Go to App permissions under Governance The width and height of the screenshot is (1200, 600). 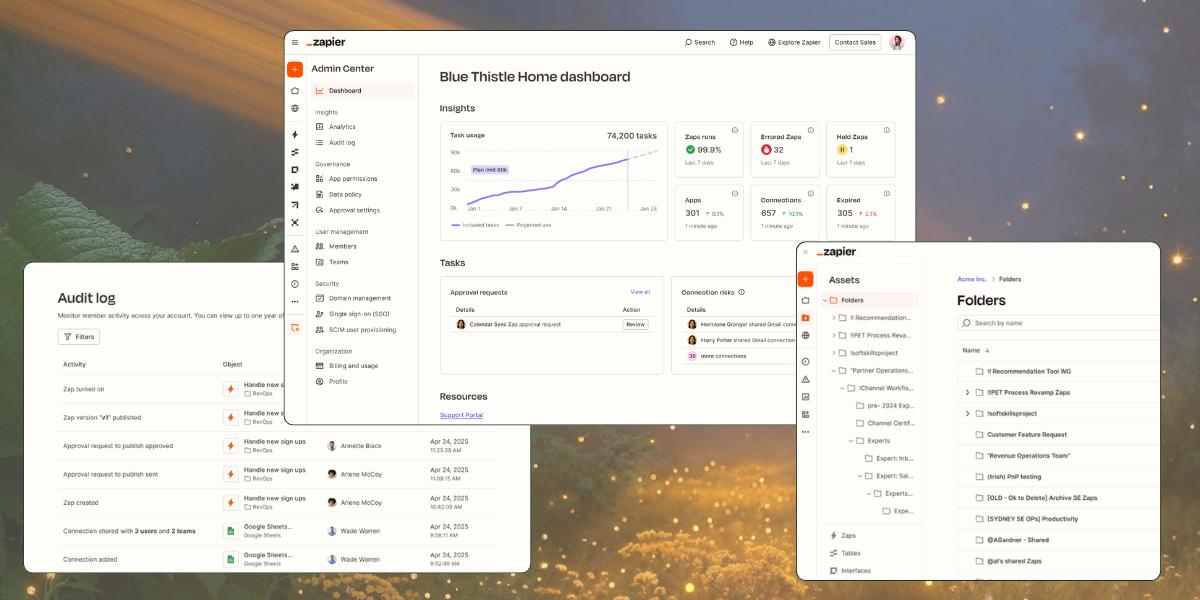[x=353, y=179]
